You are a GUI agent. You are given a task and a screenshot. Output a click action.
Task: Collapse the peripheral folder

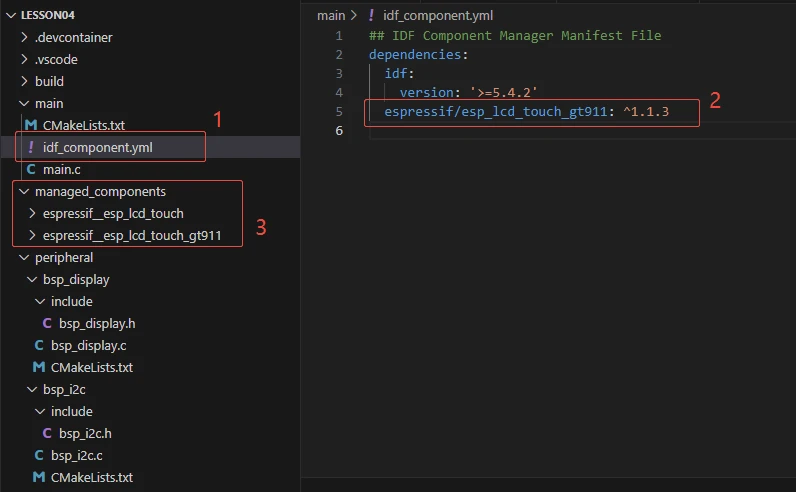pyautogui.click(x=25, y=258)
